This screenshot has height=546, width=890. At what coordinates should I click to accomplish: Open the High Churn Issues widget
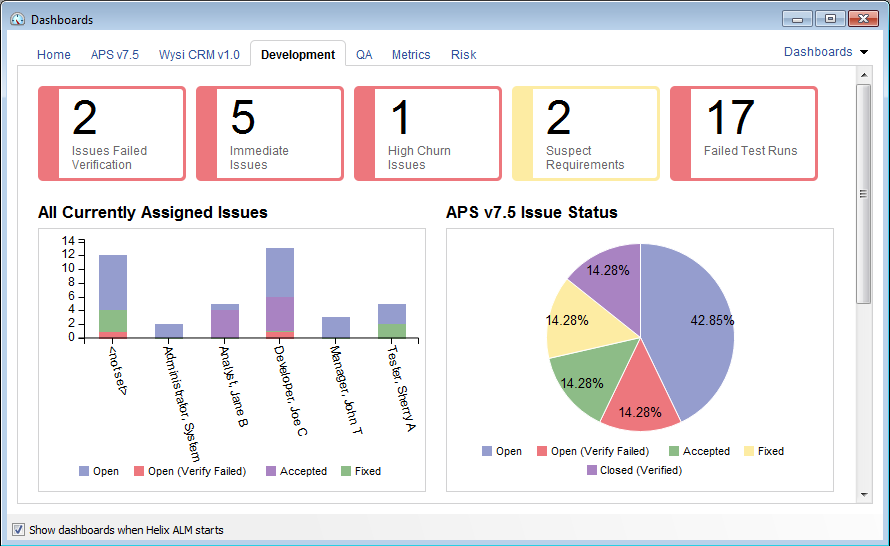click(428, 134)
